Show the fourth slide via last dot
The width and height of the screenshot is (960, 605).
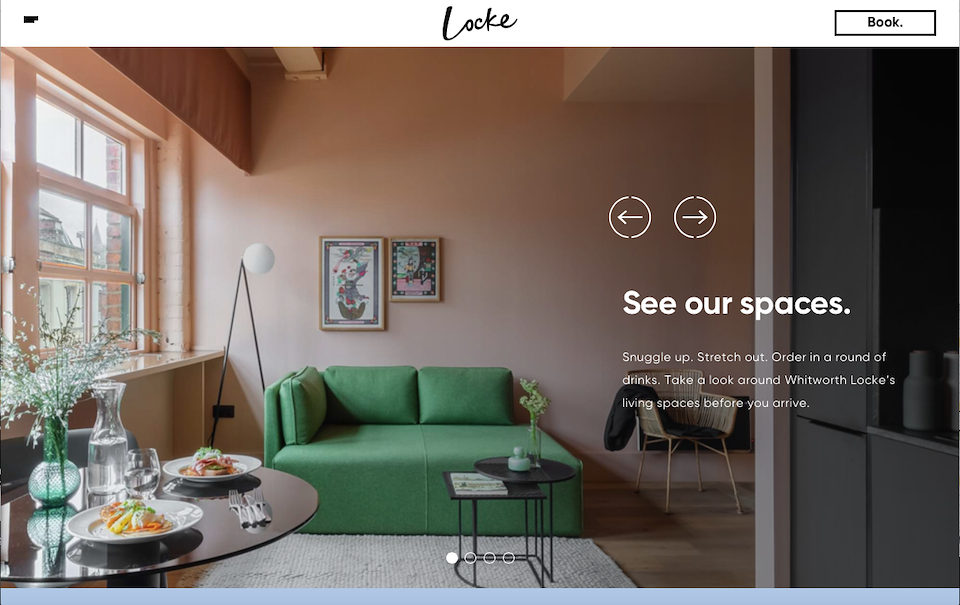(x=508, y=558)
